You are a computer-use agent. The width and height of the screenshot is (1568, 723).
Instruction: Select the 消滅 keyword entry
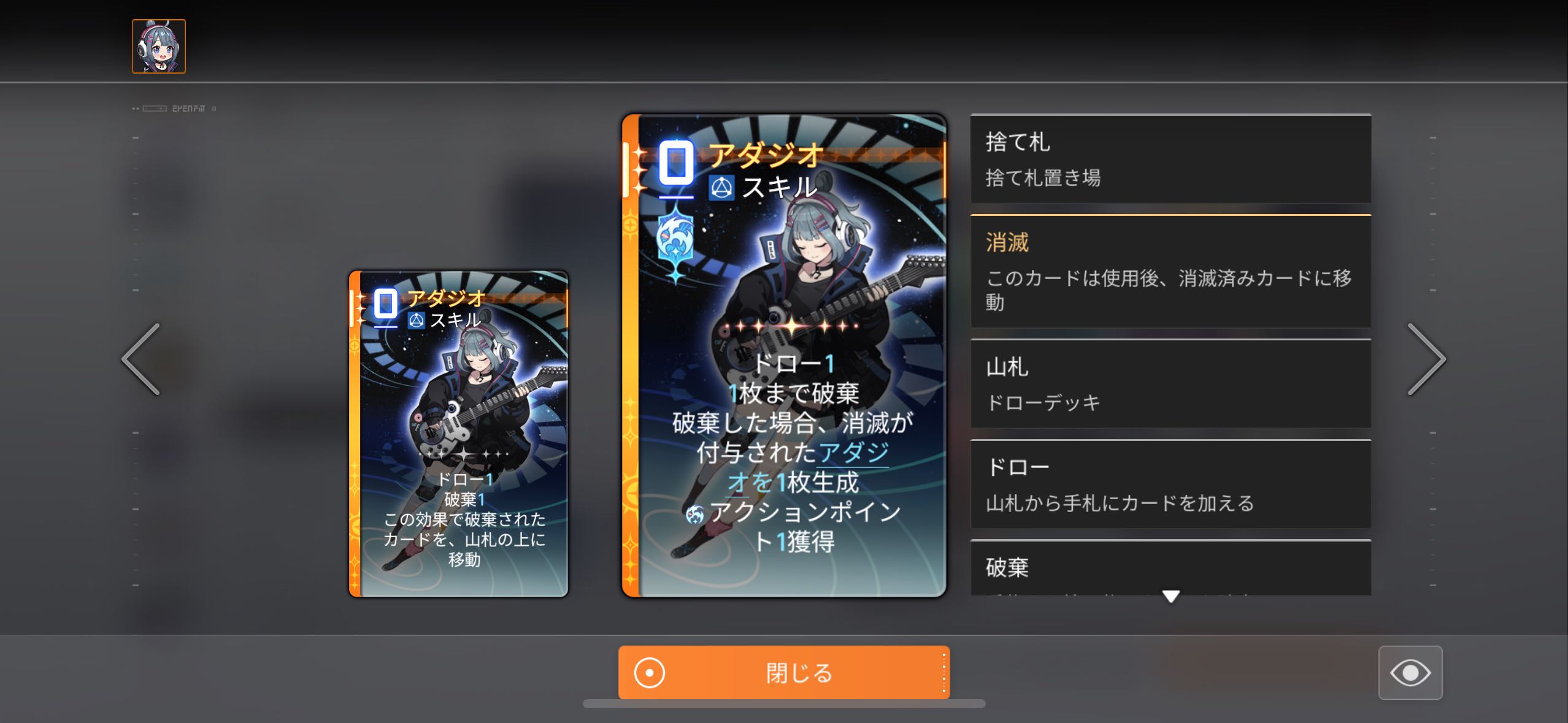[x=1170, y=271]
